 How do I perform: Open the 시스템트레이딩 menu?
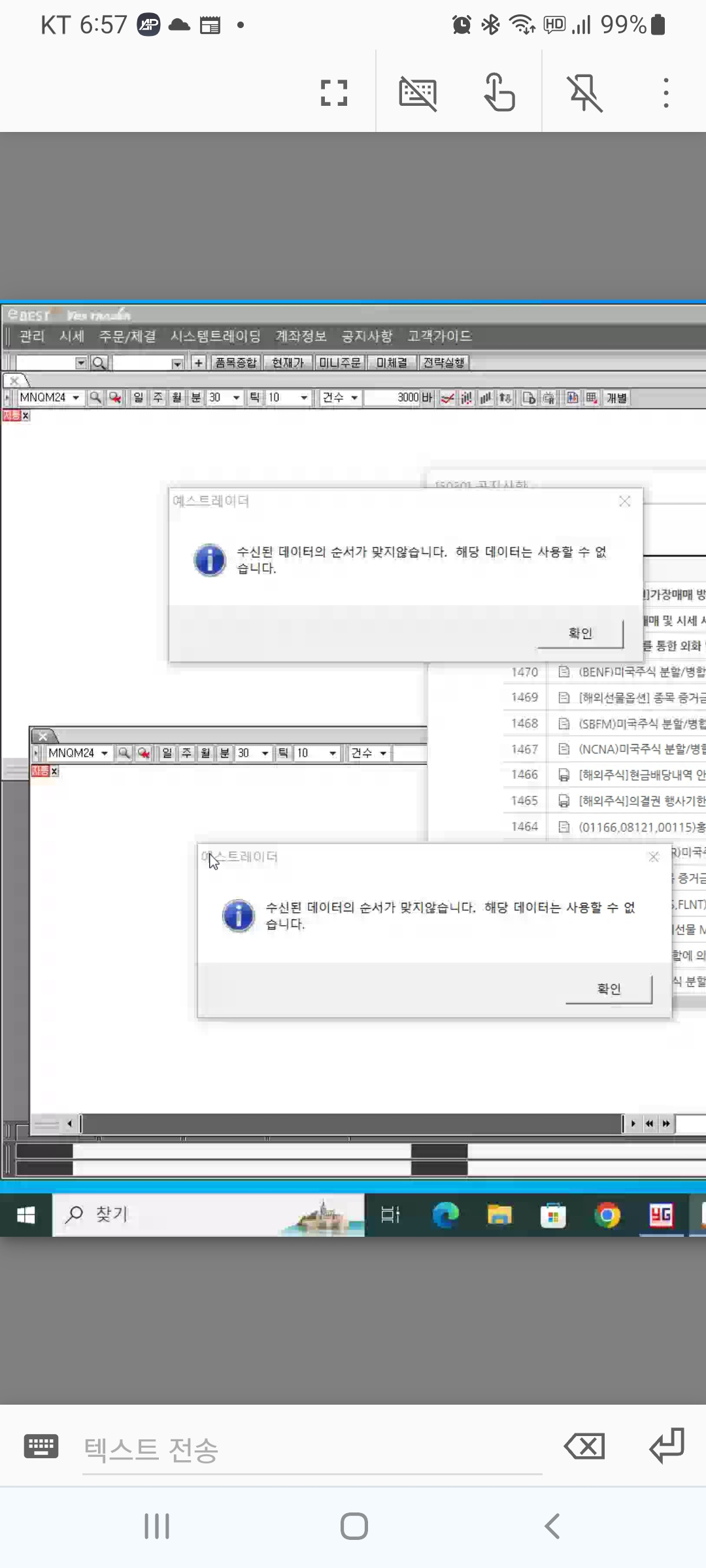pyautogui.click(x=215, y=336)
